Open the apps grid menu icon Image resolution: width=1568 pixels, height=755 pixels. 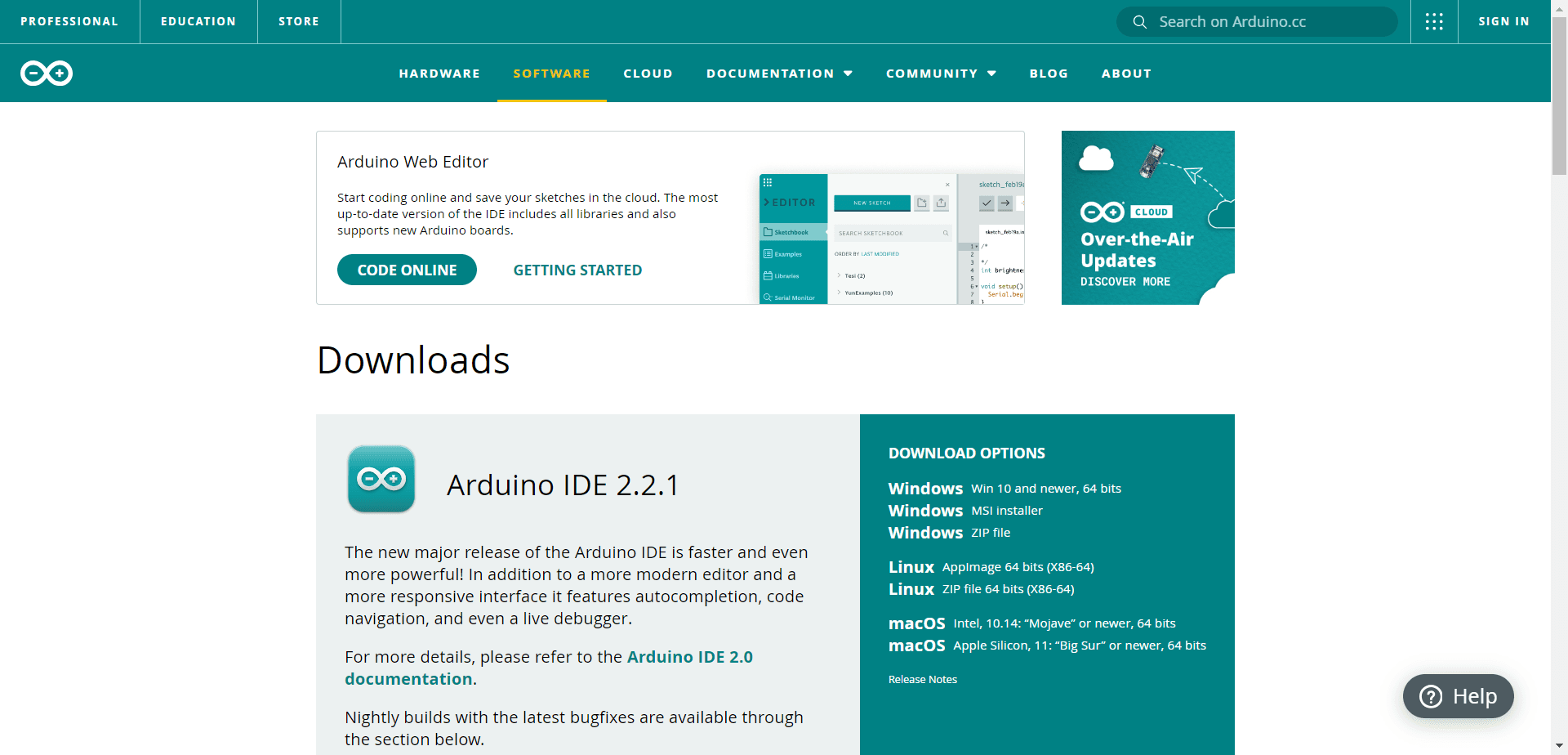1434,21
